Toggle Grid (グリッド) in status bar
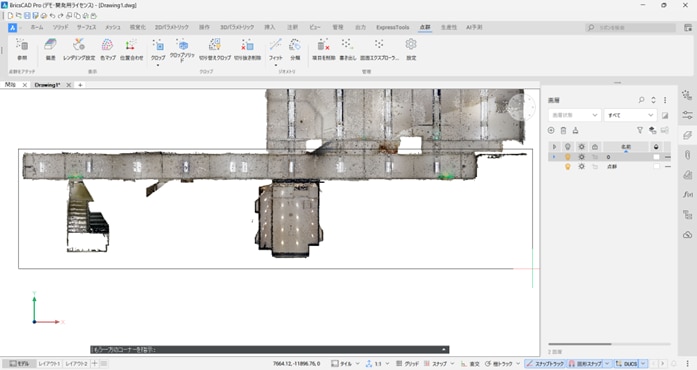The image size is (697, 370). coord(407,364)
